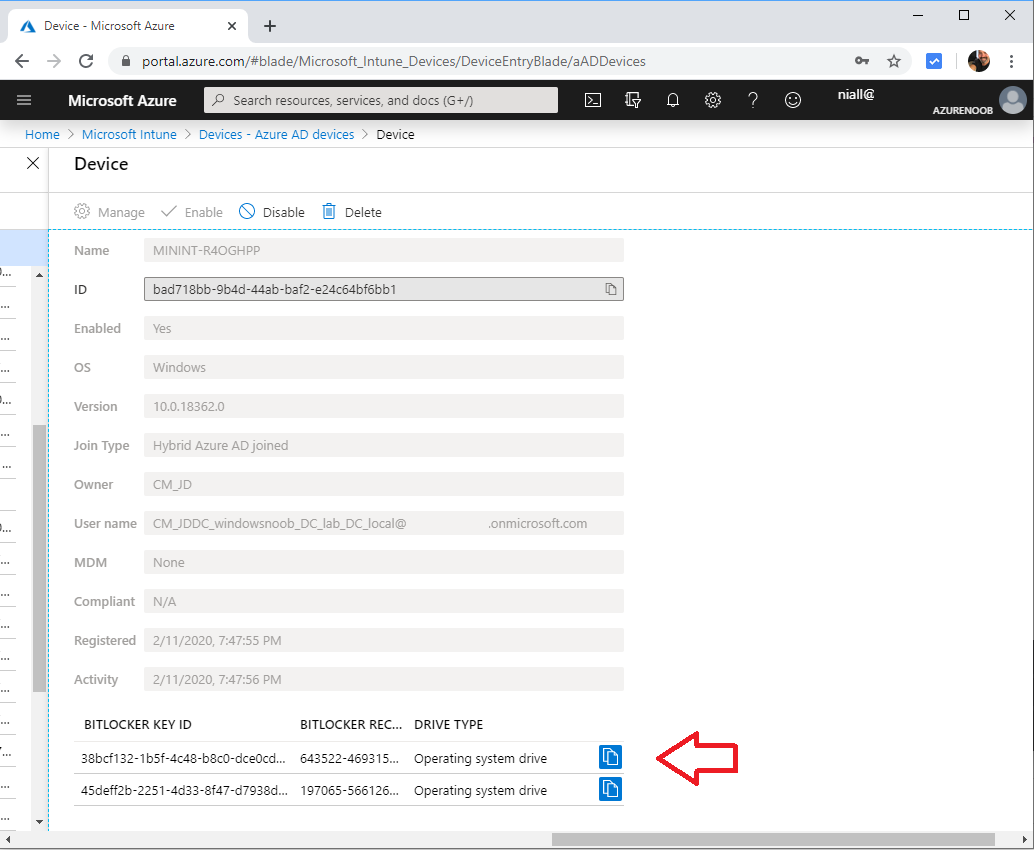Click the Registered date 7:47:55 PM value
The image size is (1034, 850).
[x=384, y=640]
